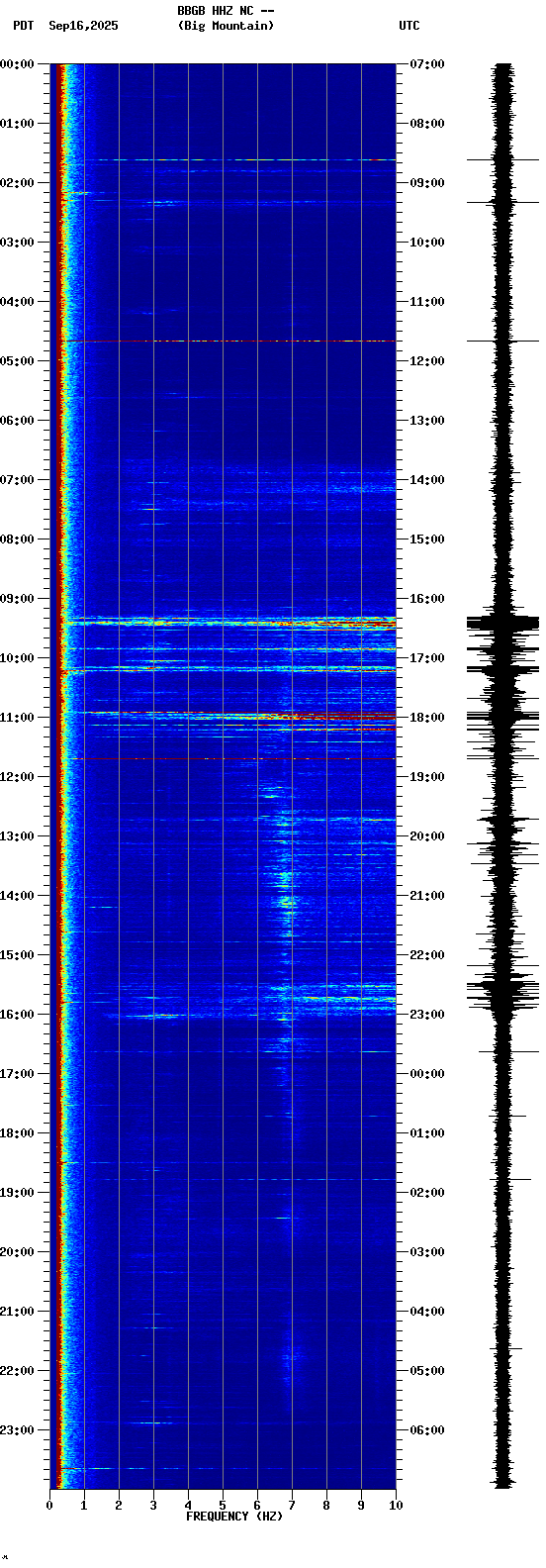Click the UTC '10:00' time tick label

pos(427,243)
